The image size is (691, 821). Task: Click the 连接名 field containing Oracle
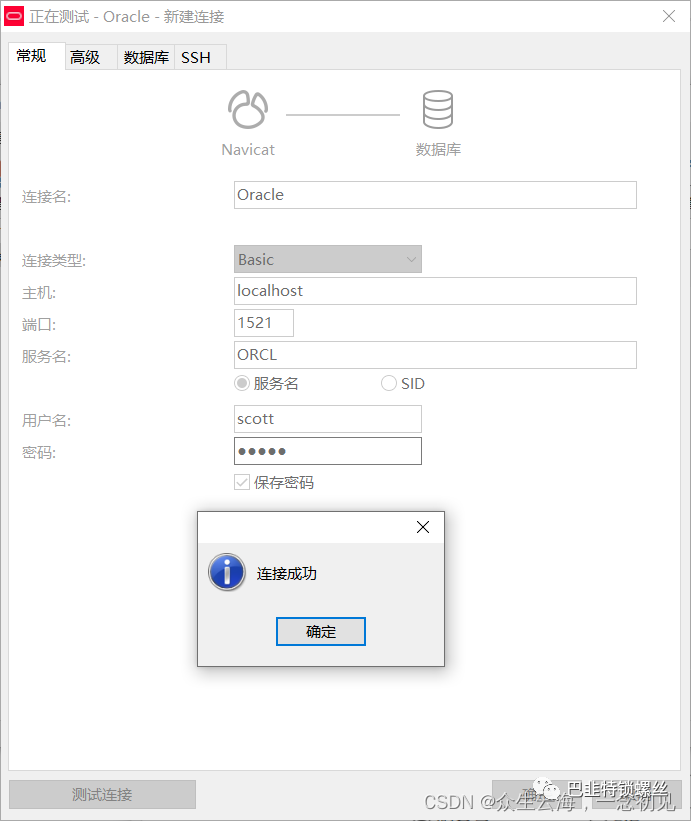pyautogui.click(x=435, y=195)
